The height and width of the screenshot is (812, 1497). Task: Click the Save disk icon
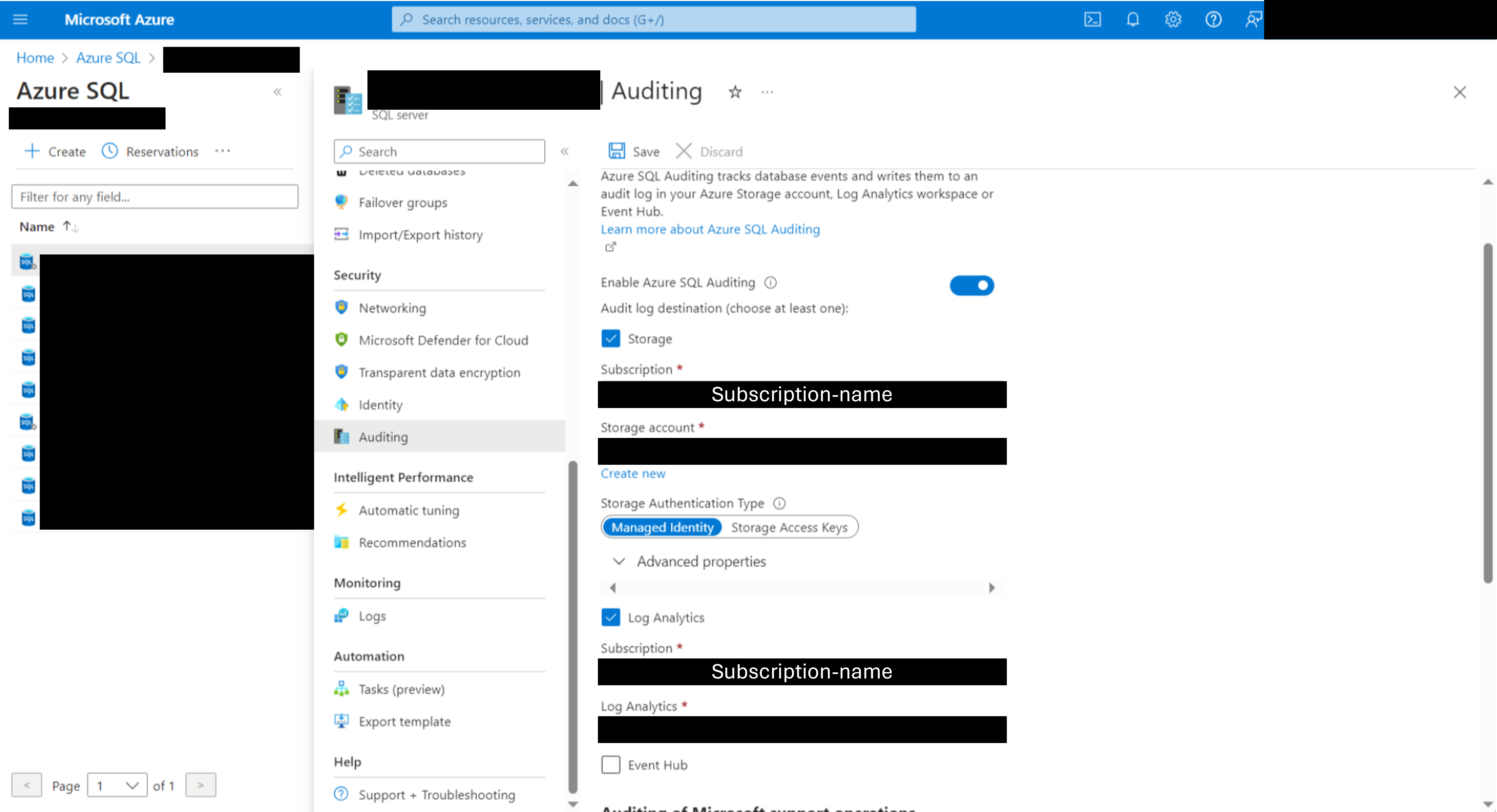(617, 151)
